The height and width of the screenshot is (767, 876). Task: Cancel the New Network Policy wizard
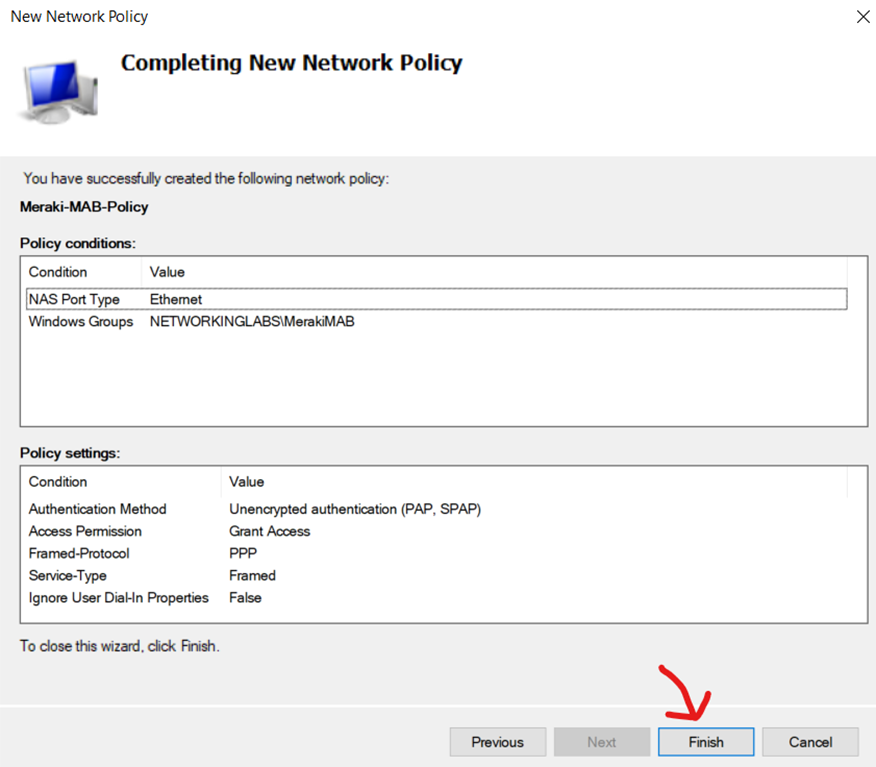point(810,742)
